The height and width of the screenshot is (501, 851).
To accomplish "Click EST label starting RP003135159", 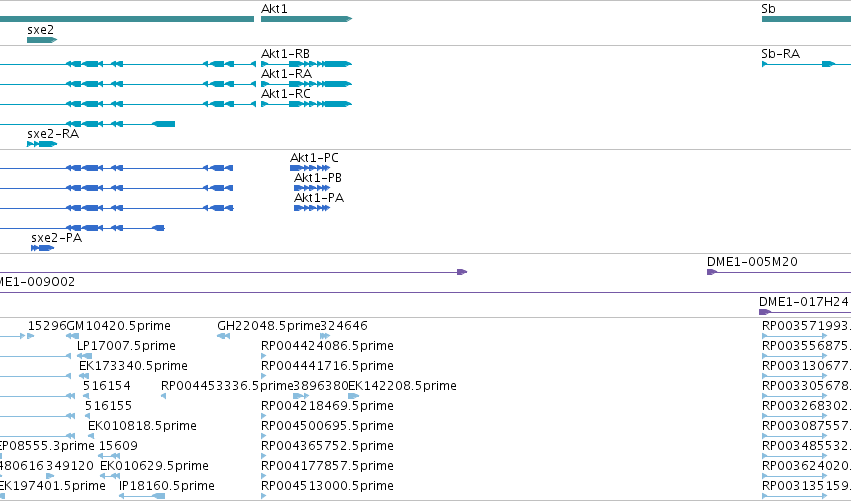I will 806,486.
